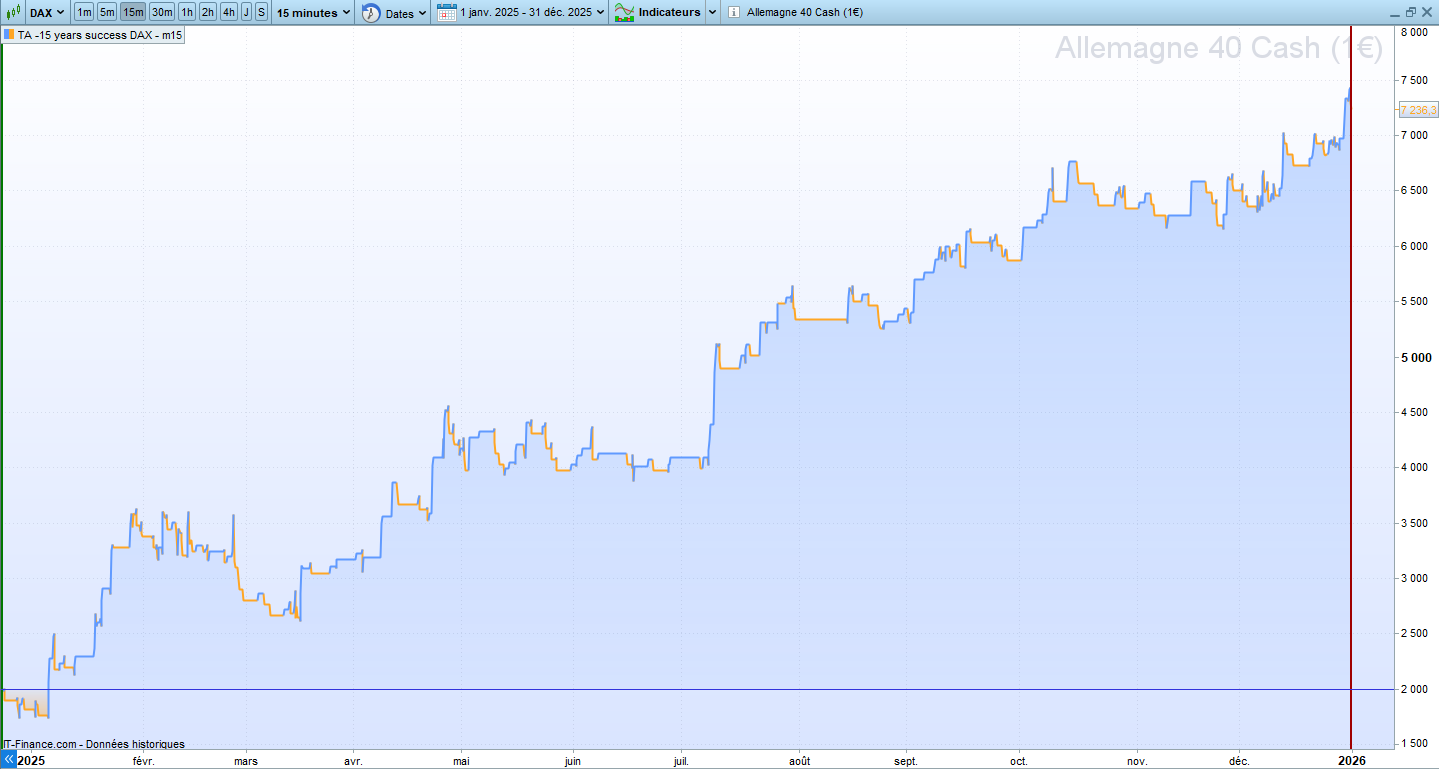Switch to the 1m timeframe
This screenshot has width=1439, height=769.
(84, 12)
